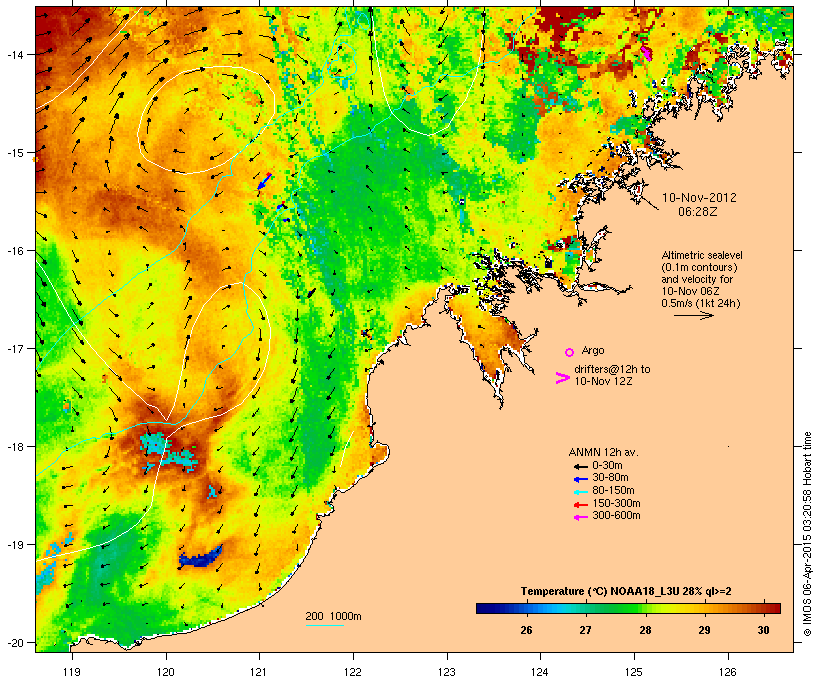Click the latitude axis label -18
Viewport: 820px width, 680px height.
click(x=15, y=447)
